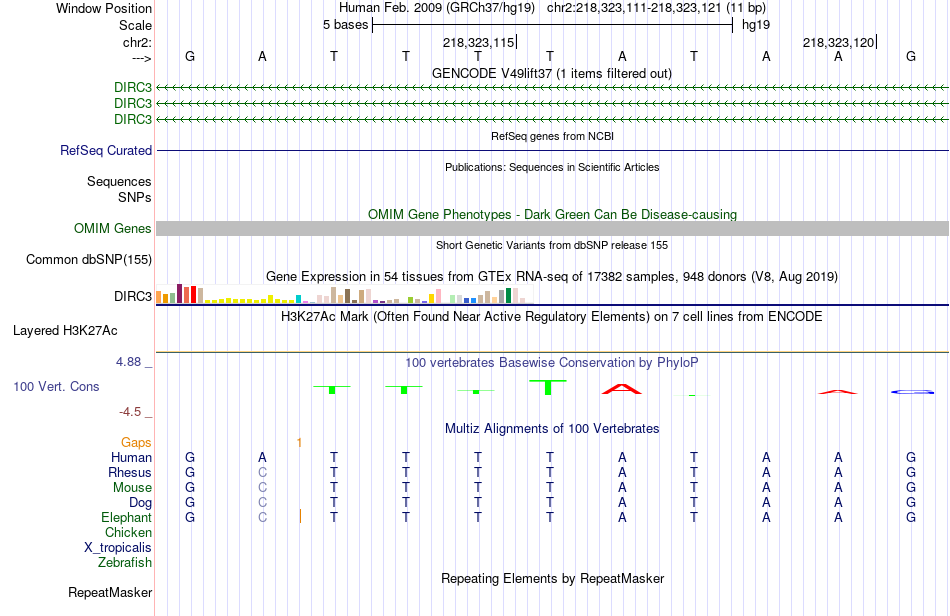Click the -4.5 PhyloP lower axis value
The width and height of the screenshot is (950, 616).
130,412
